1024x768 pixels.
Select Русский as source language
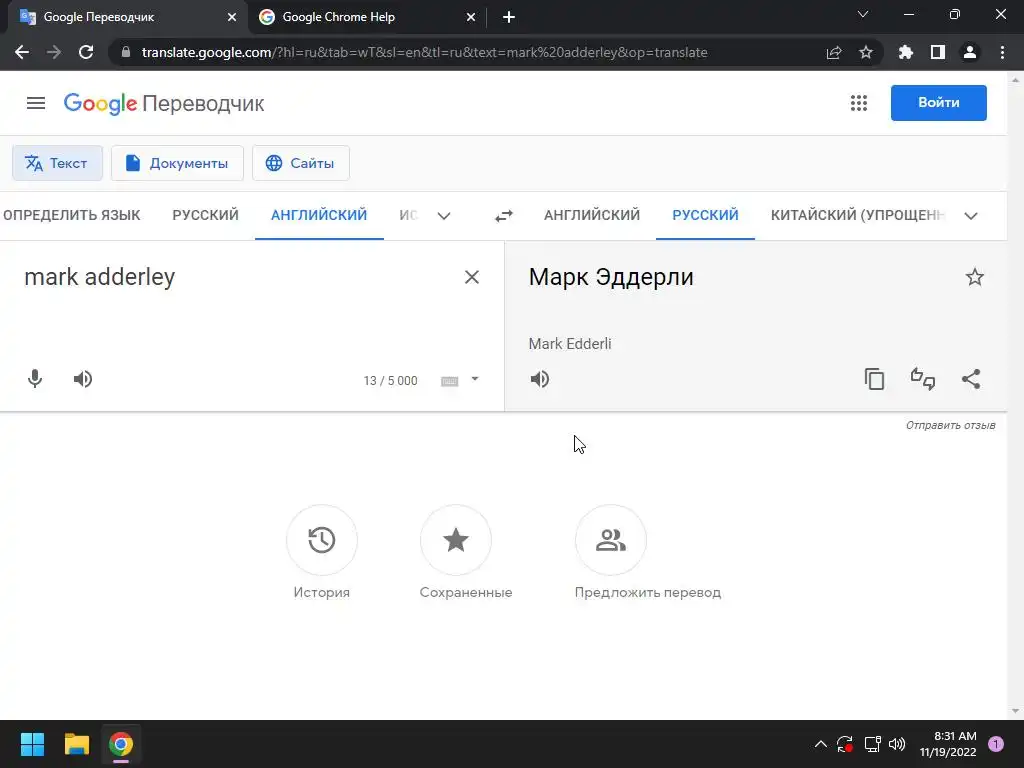[x=206, y=216]
